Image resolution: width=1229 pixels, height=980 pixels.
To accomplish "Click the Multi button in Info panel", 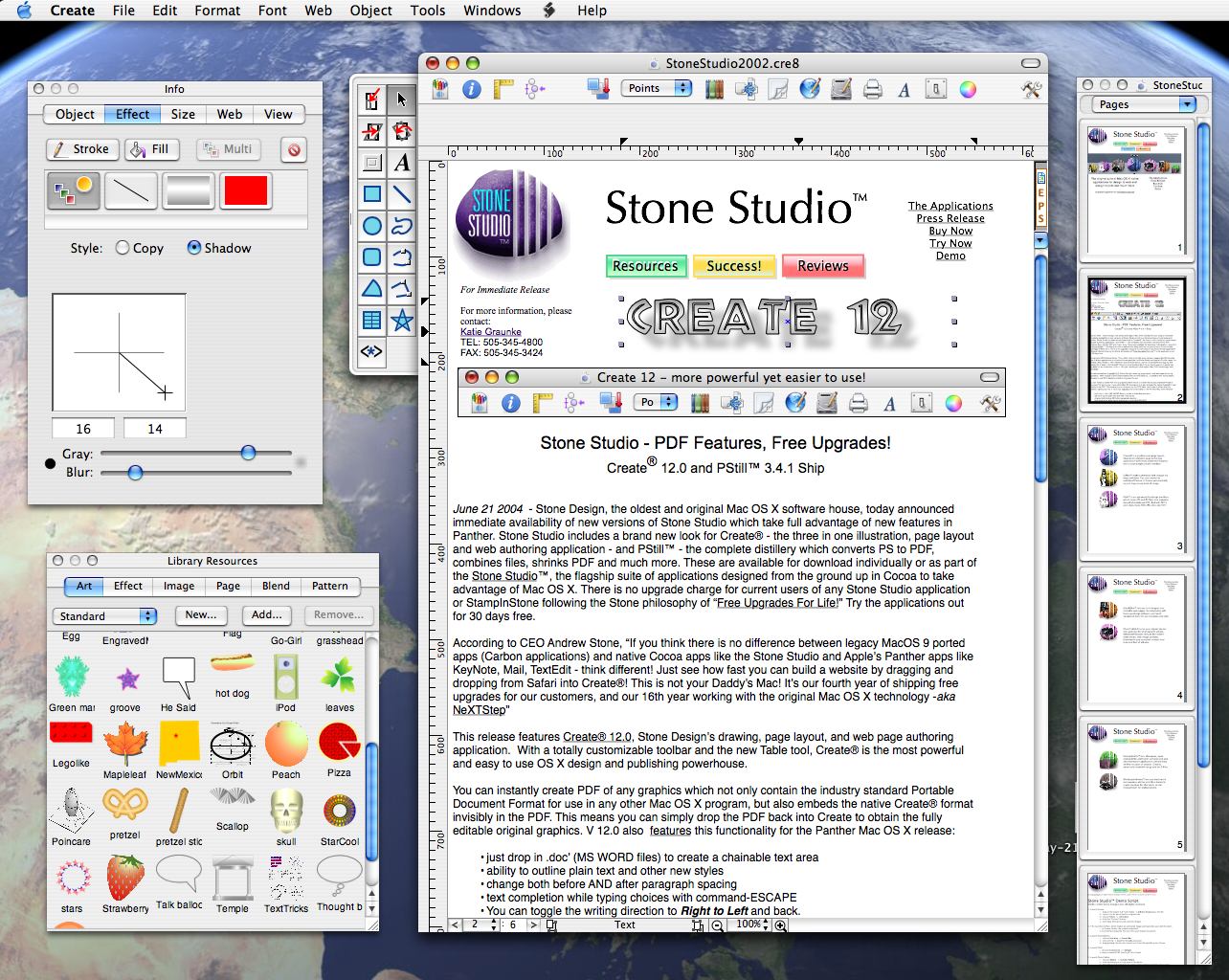I will (228, 148).
